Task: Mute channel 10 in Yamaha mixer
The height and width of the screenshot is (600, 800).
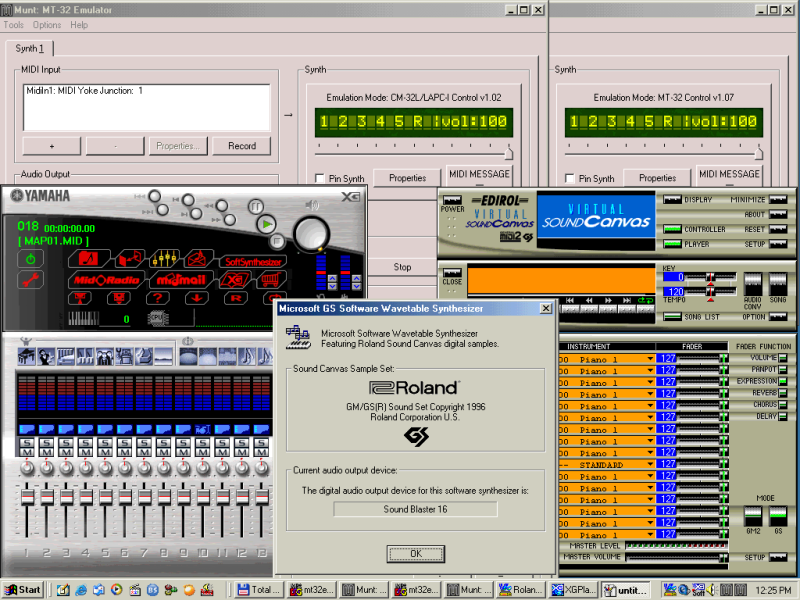Action: pyautogui.click(x=203, y=452)
